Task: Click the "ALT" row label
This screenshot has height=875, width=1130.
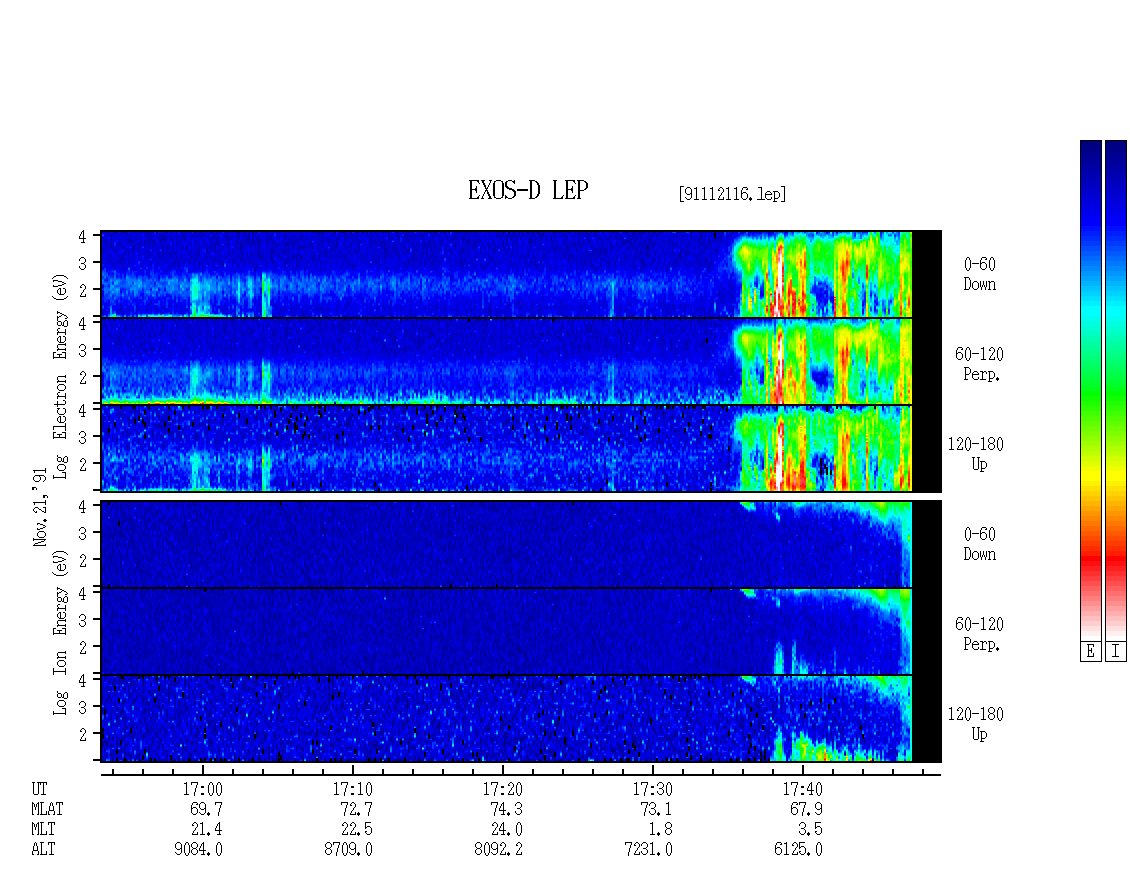Action: (43, 850)
